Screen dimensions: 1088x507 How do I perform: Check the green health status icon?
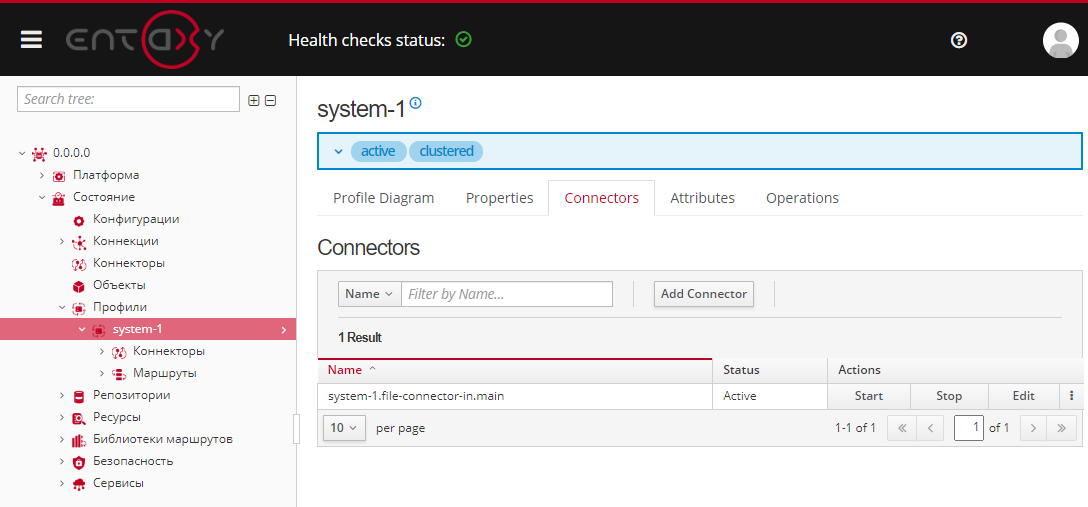click(464, 40)
